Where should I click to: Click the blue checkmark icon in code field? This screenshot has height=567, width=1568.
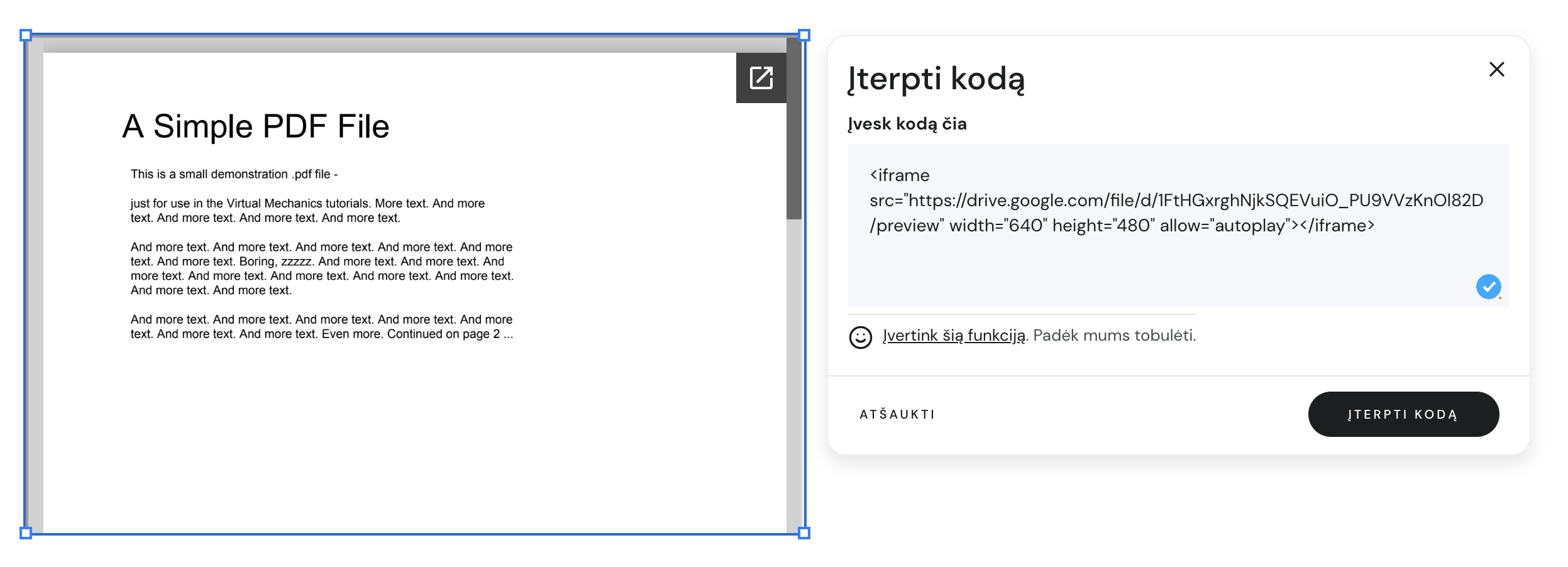click(x=1488, y=287)
